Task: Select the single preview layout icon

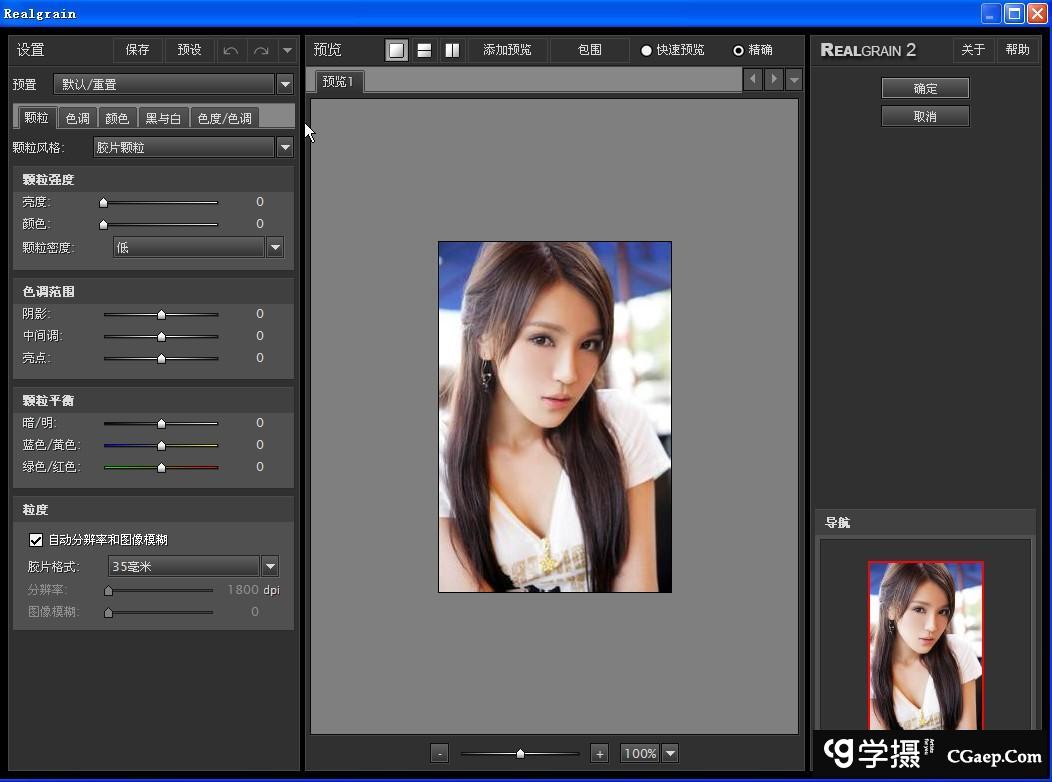Action: pos(397,50)
